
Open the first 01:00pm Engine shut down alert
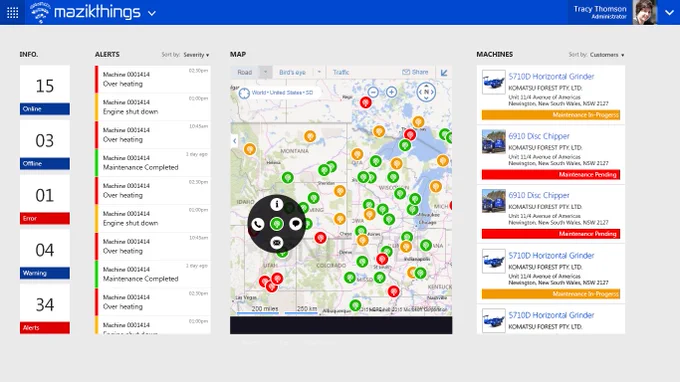point(153,107)
